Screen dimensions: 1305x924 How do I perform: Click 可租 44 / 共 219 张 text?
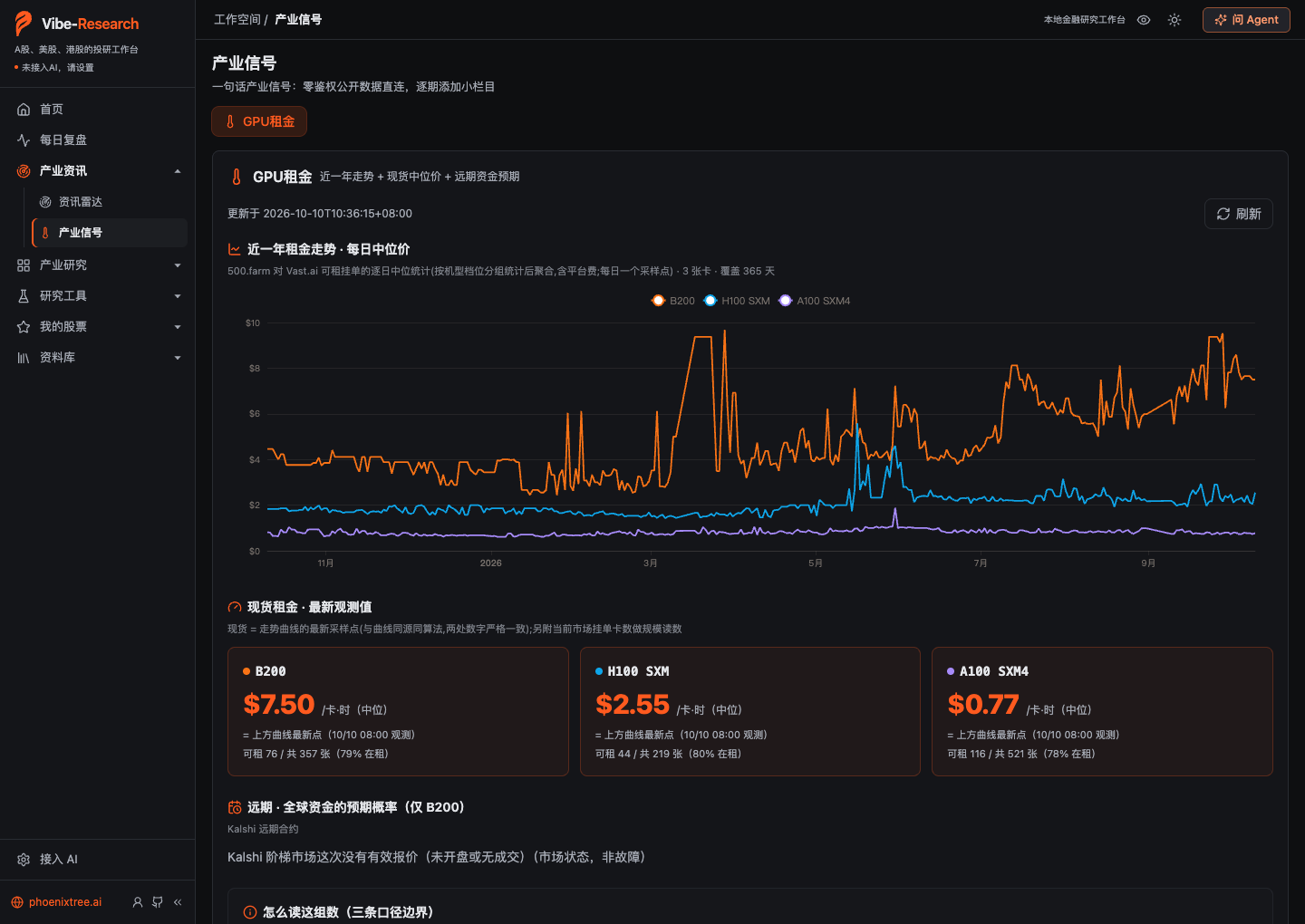coord(668,754)
